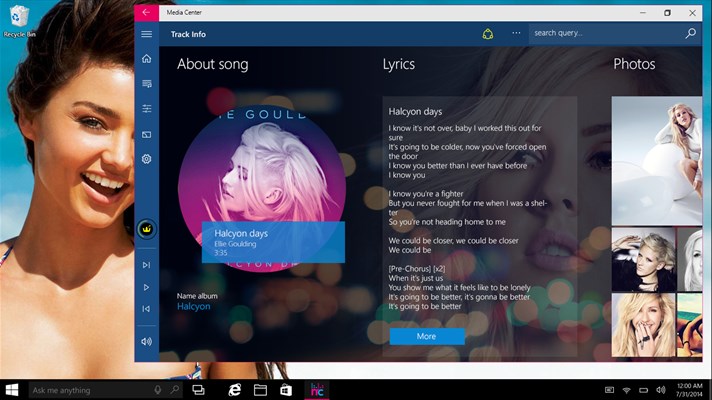
Task: Click the taskbar microphone icon
Action: [158, 390]
